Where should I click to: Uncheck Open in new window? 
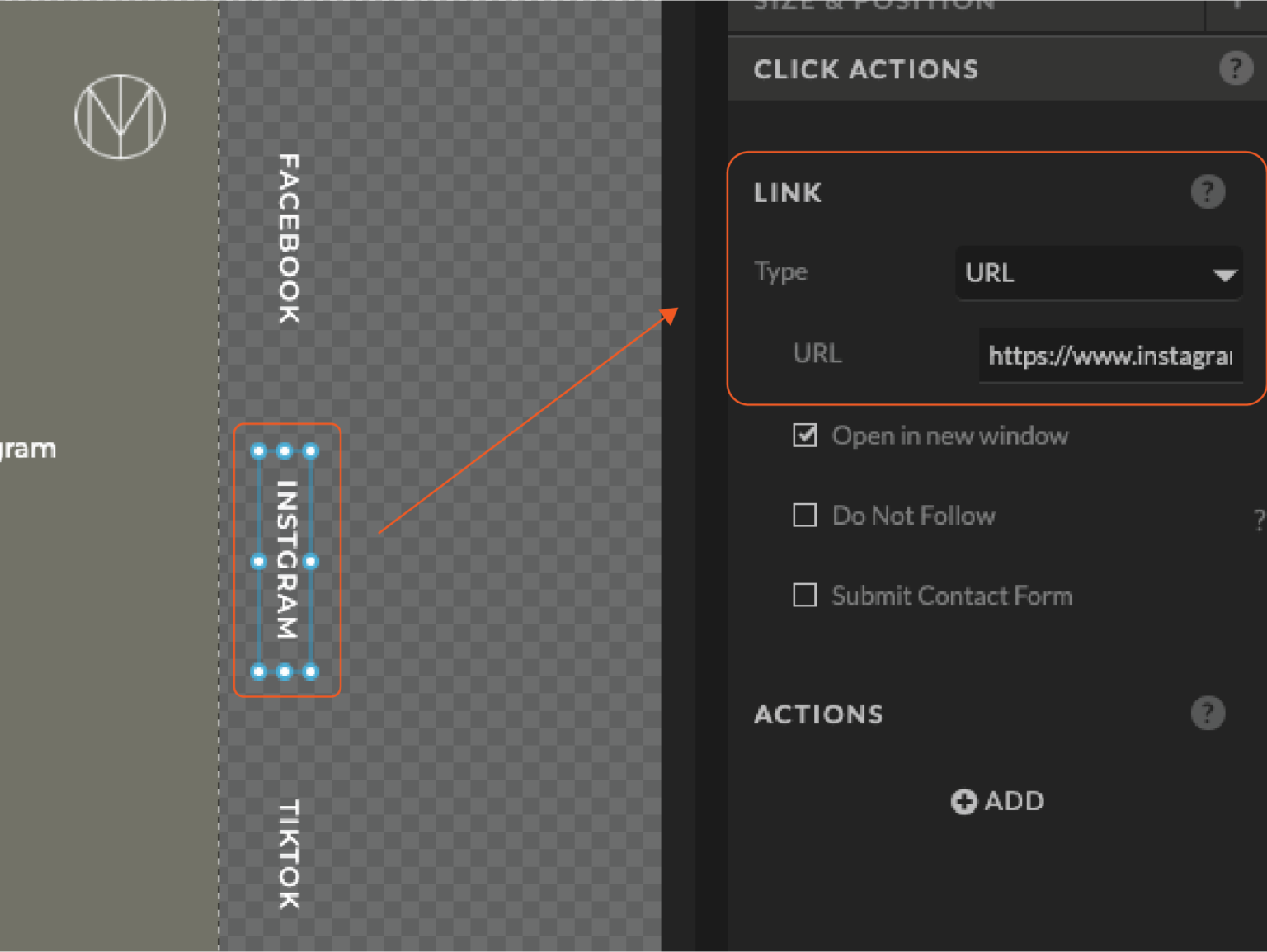pyautogui.click(x=805, y=436)
